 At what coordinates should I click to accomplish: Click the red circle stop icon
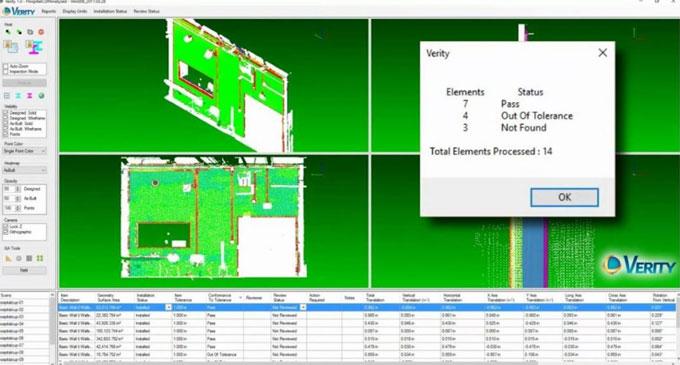(41, 32)
